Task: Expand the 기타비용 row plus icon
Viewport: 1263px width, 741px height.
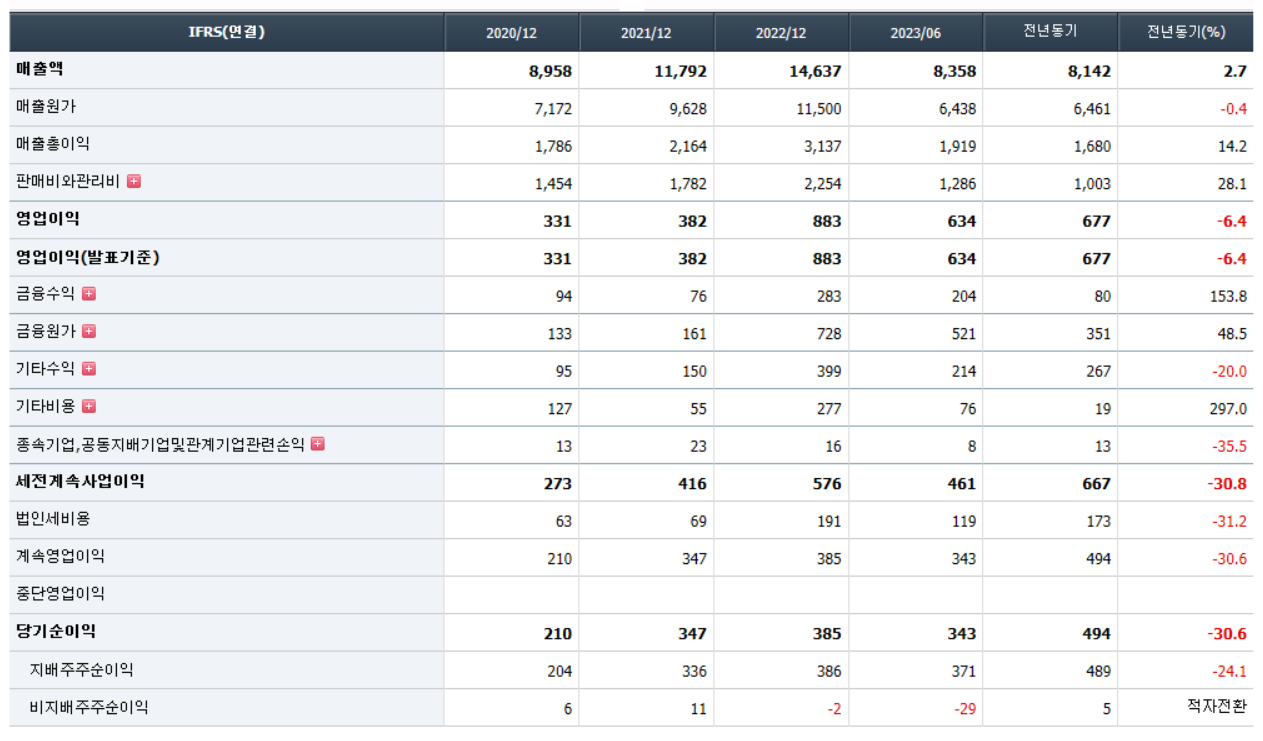Action: [x=89, y=406]
